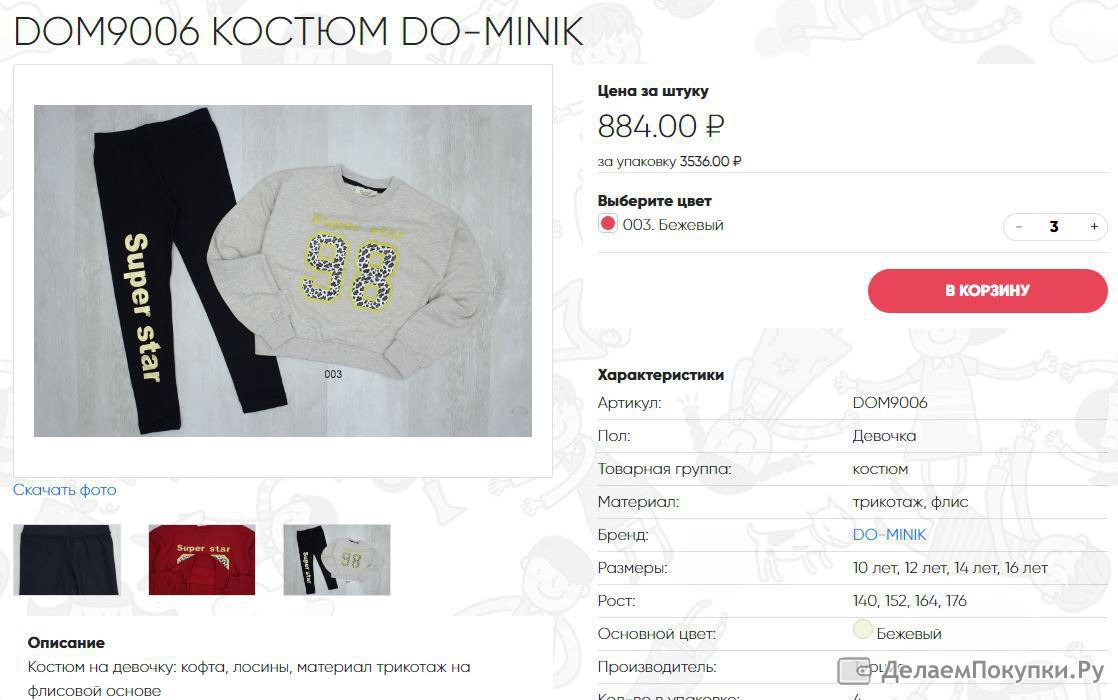Click the "Описание" section heading
1118x700 pixels.
tap(66, 643)
